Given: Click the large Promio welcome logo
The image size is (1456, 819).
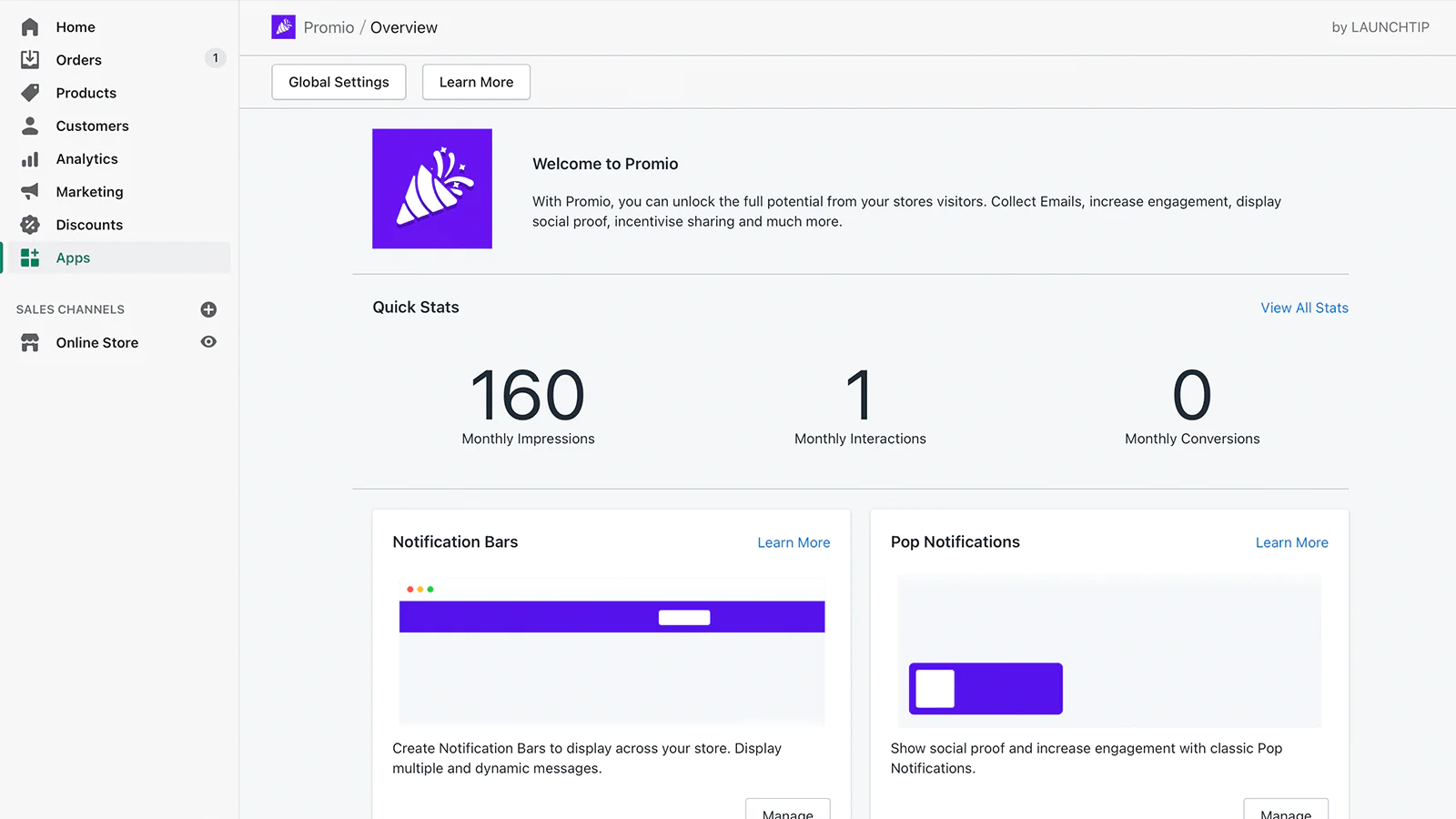Looking at the screenshot, I should pyautogui.click(x=432, y=188).
